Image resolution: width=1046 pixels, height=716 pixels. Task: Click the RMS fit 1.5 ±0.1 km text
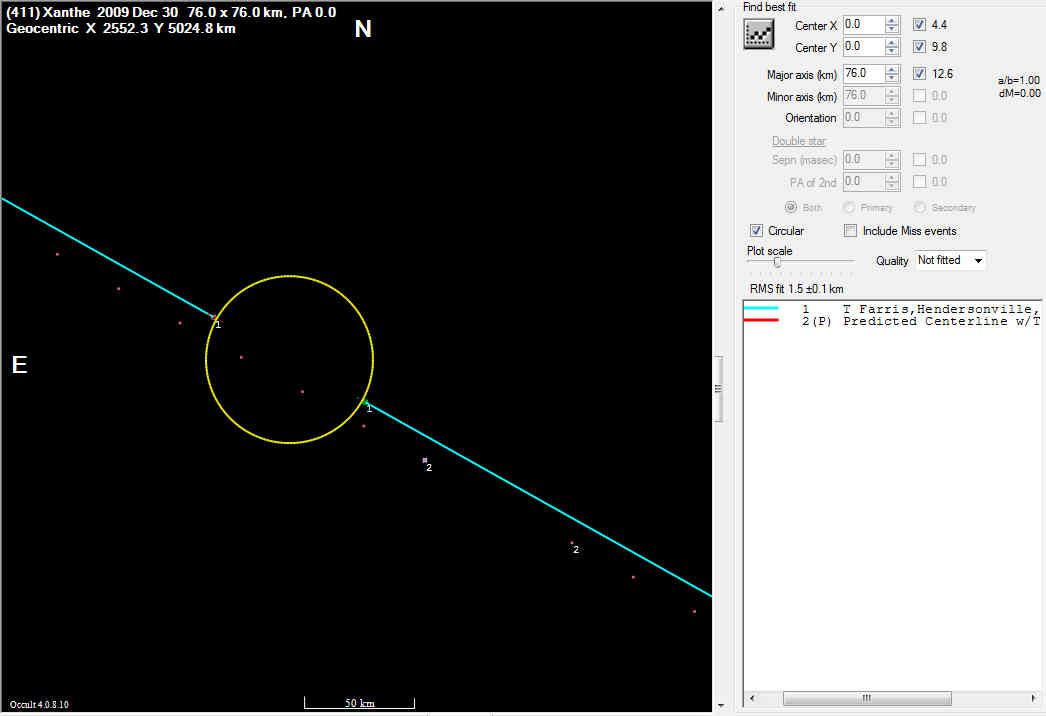797,289
